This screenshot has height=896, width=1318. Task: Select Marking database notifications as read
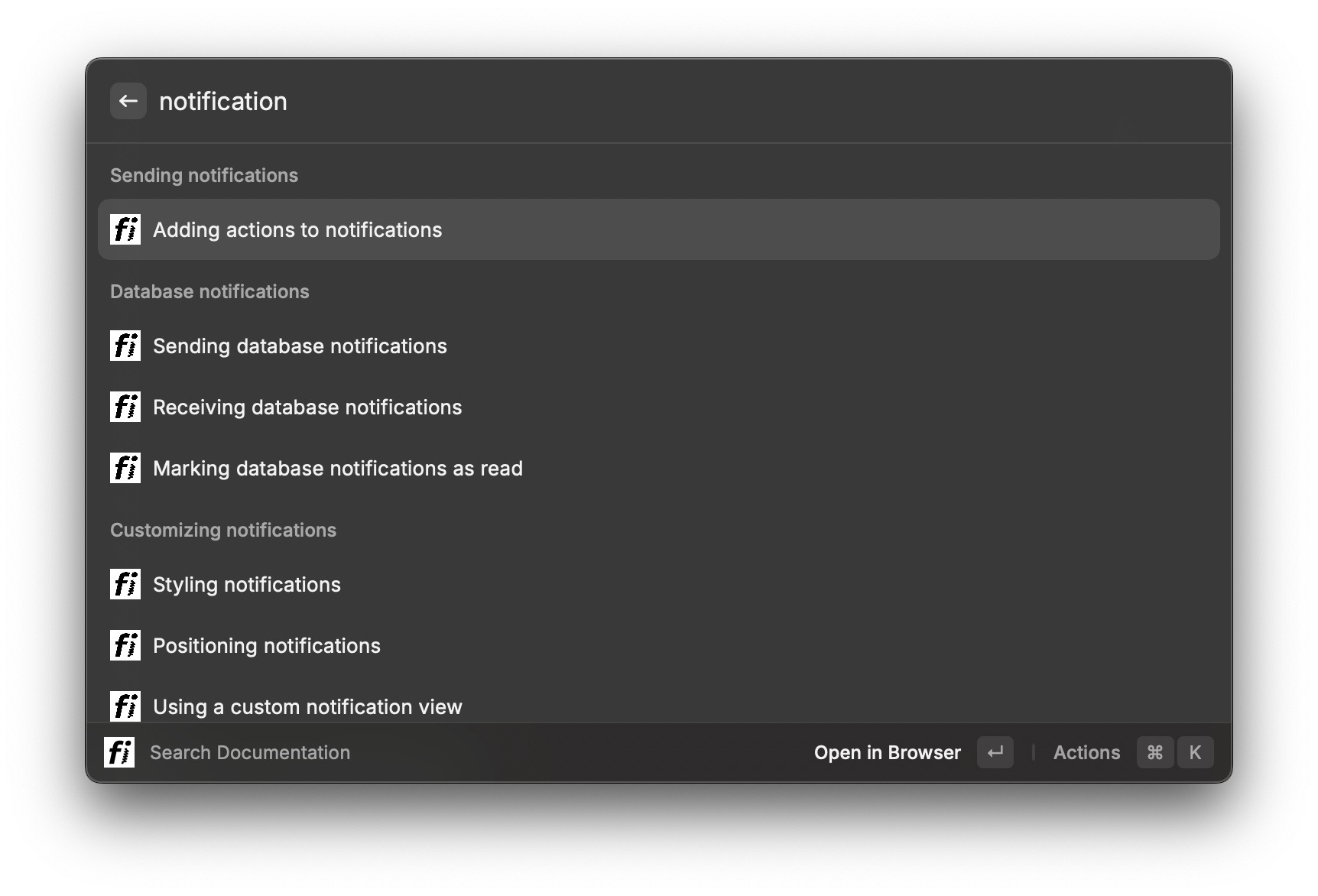pos(659,468)
